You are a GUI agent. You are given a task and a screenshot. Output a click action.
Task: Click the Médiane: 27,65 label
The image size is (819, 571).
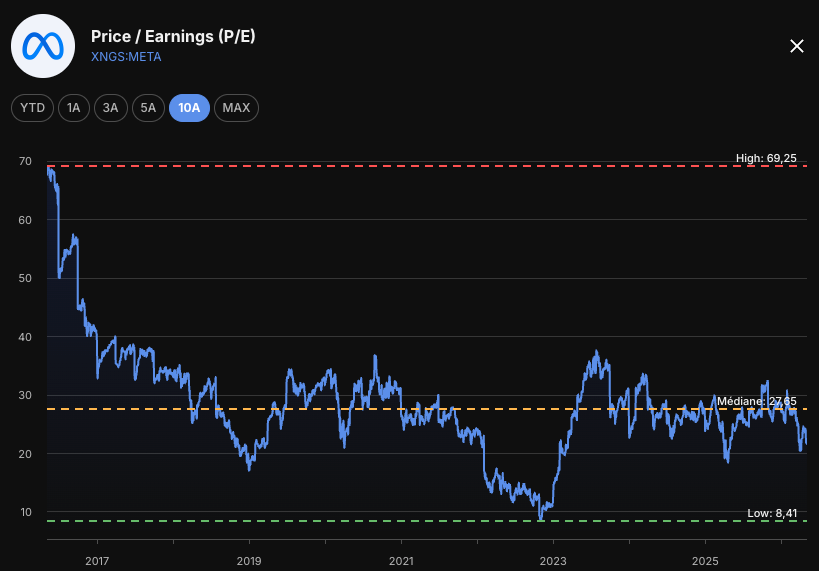756,401
